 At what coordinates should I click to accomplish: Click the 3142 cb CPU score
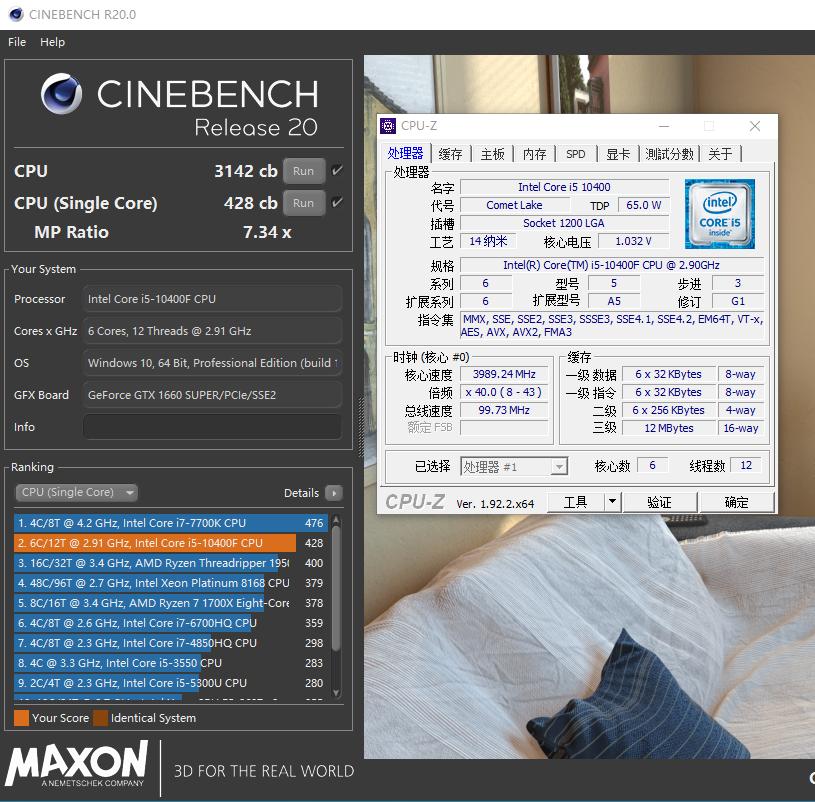click(x=246, y=171)
